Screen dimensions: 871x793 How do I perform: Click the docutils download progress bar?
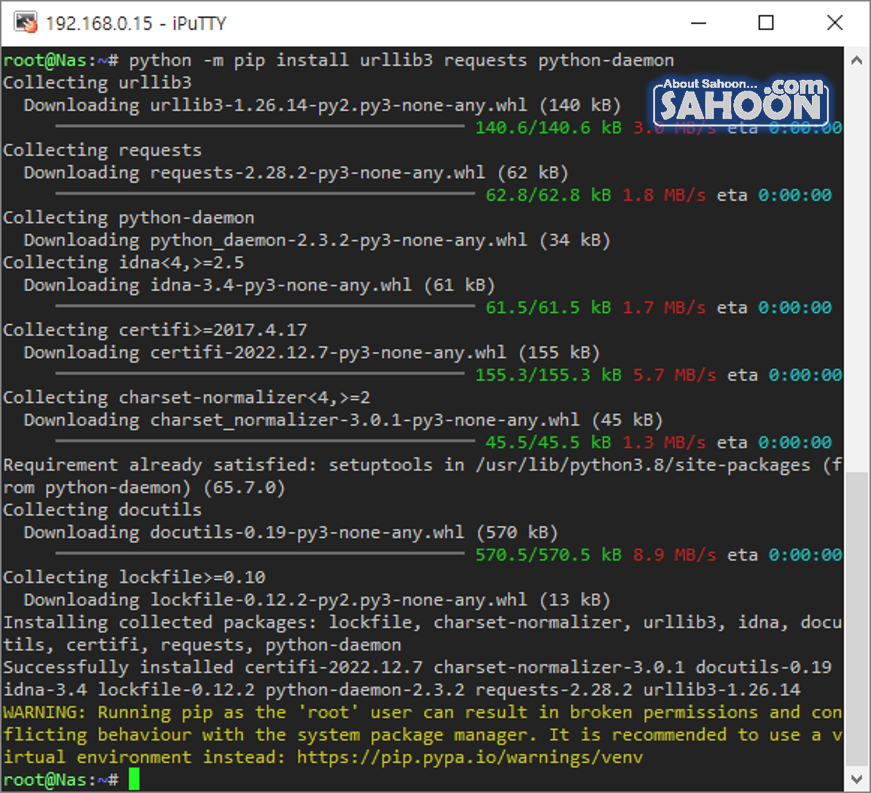pyautogui.click(x=259, y=555)
